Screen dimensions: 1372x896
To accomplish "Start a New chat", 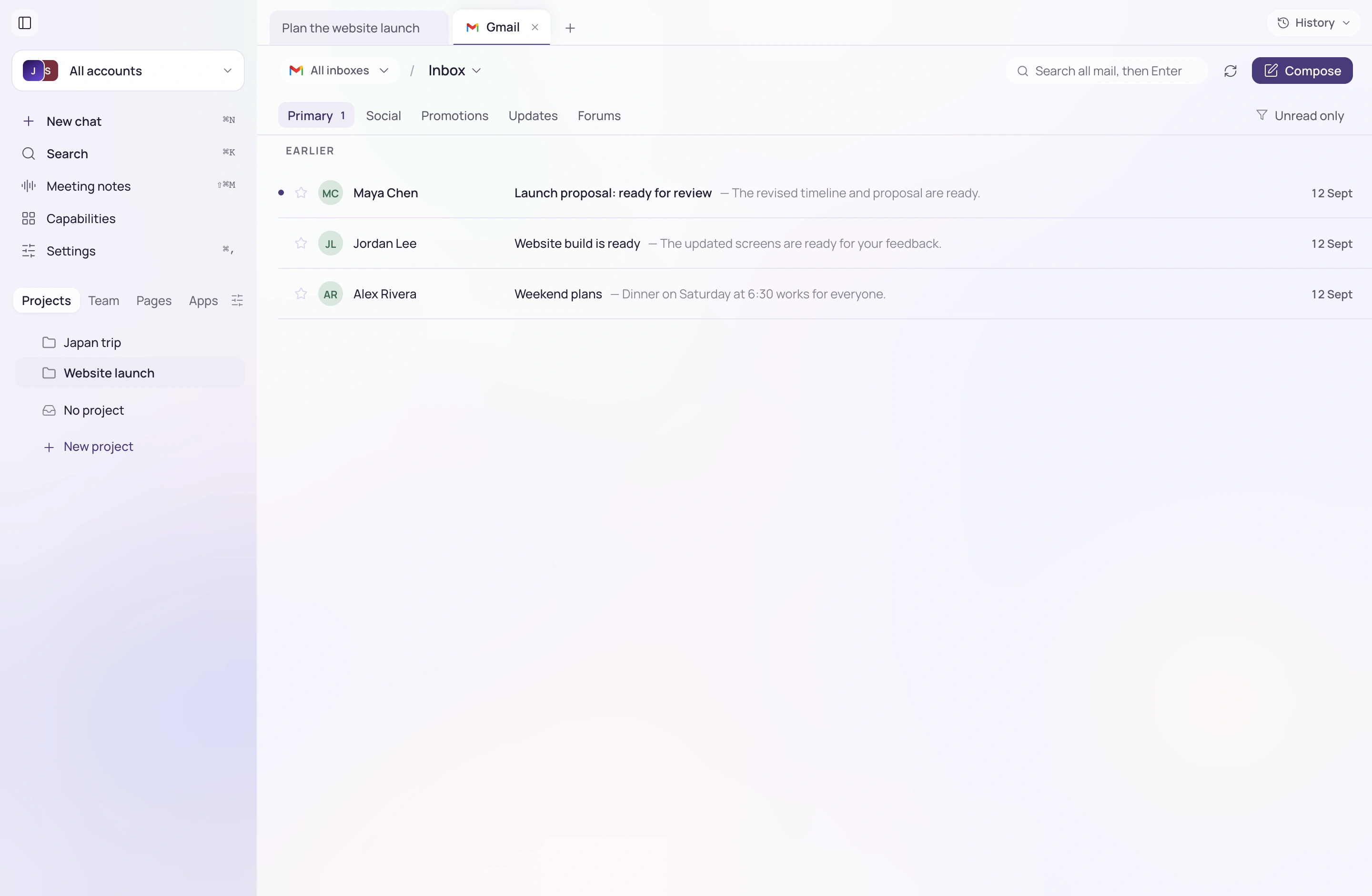I will tap(128, 121).
